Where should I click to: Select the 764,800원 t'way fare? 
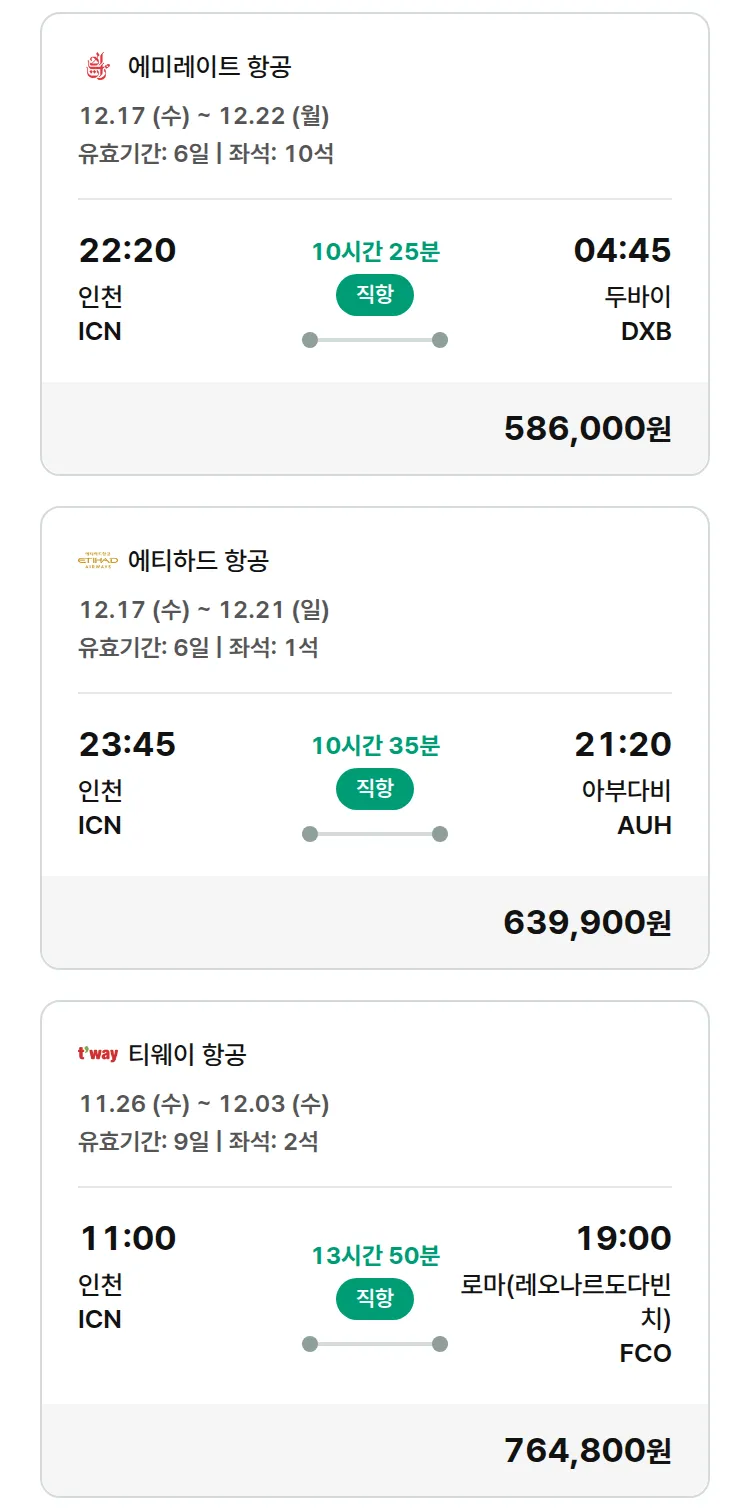tap(587, 1450)
